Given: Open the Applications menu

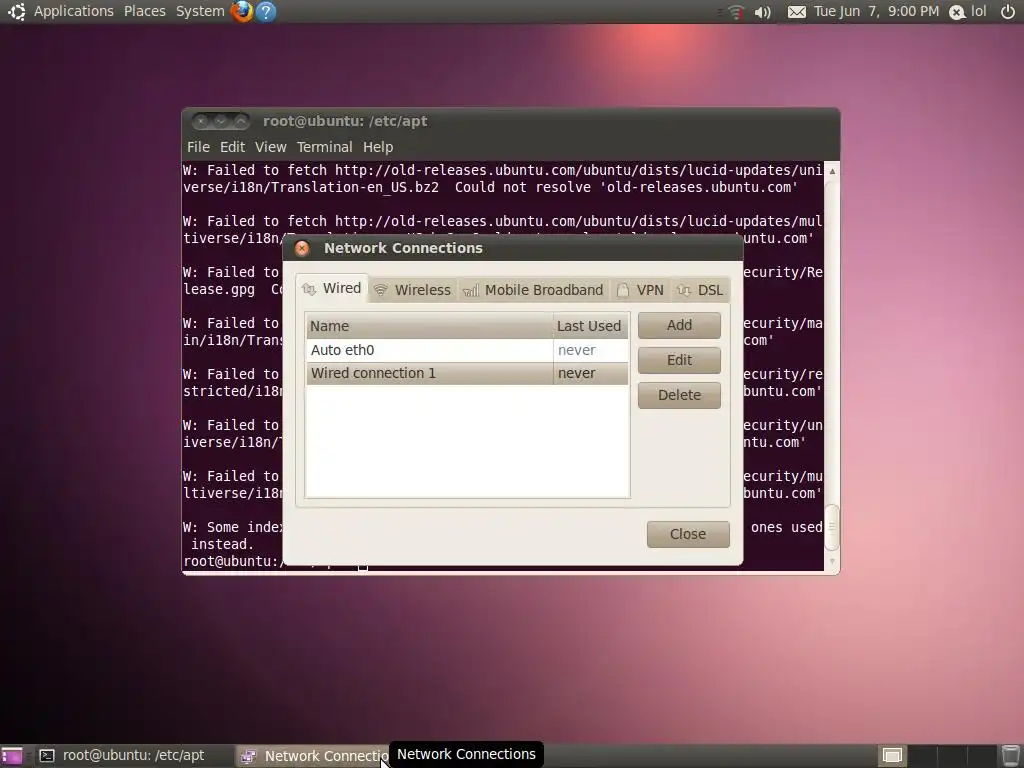Looking at the screenshot, I should click(x=73, y=11).
